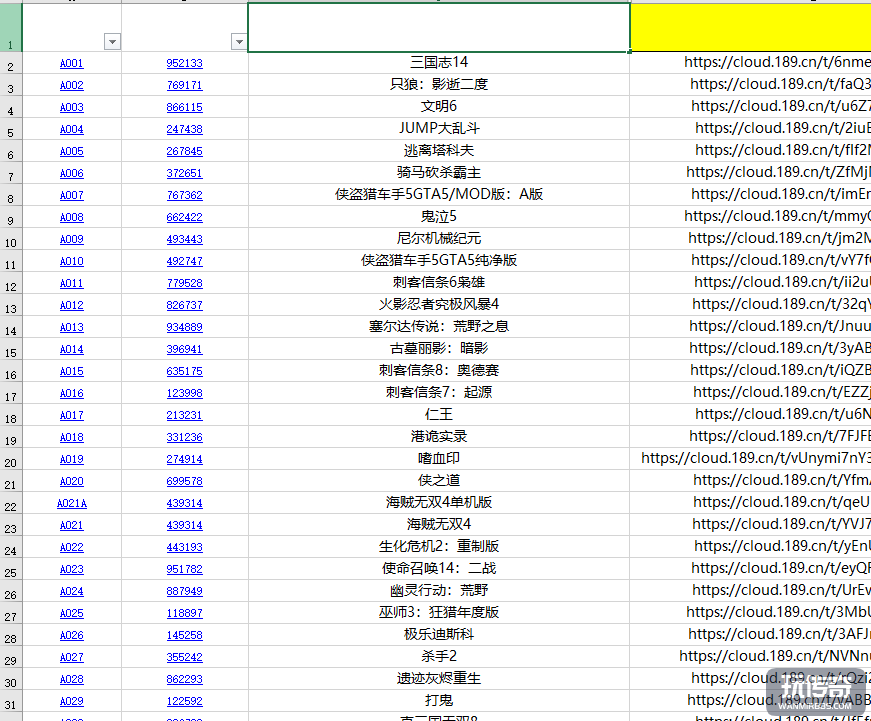This screenshot has width=871, height=721.
Task: Select the cell 尼尔机械纪元
Action: [439, 238]
